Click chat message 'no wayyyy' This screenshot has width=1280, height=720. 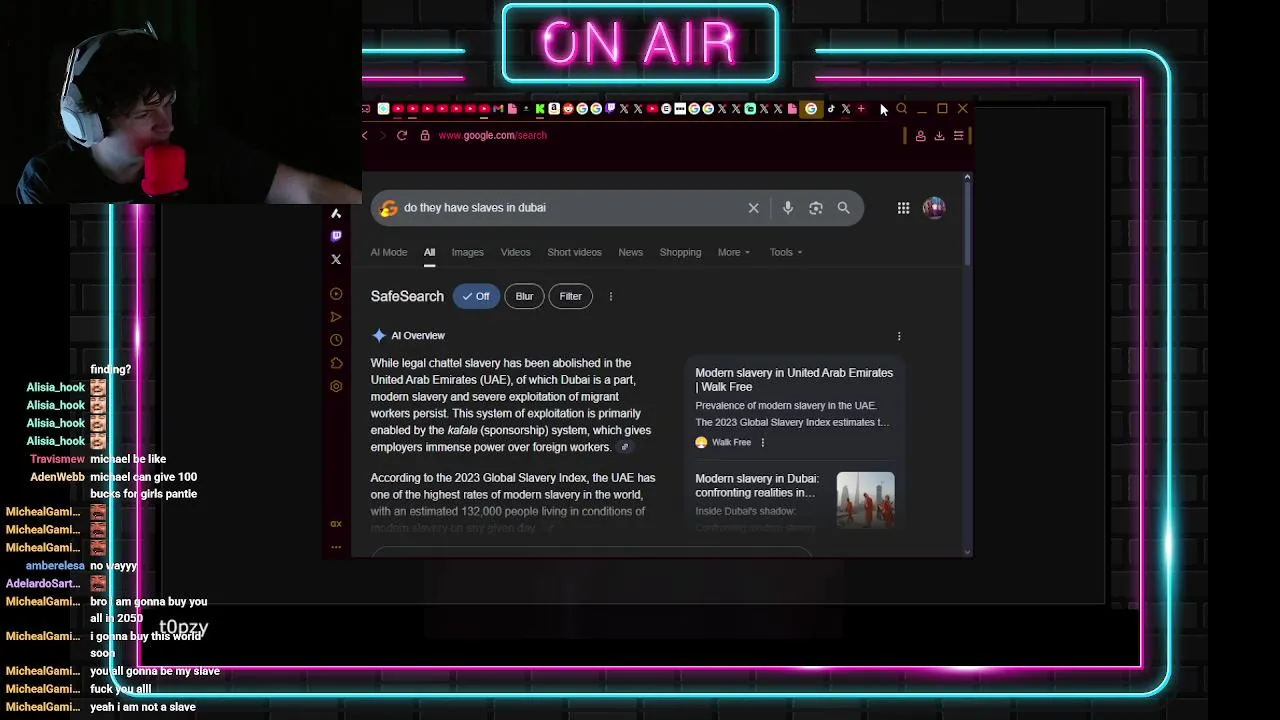[113, 565]
